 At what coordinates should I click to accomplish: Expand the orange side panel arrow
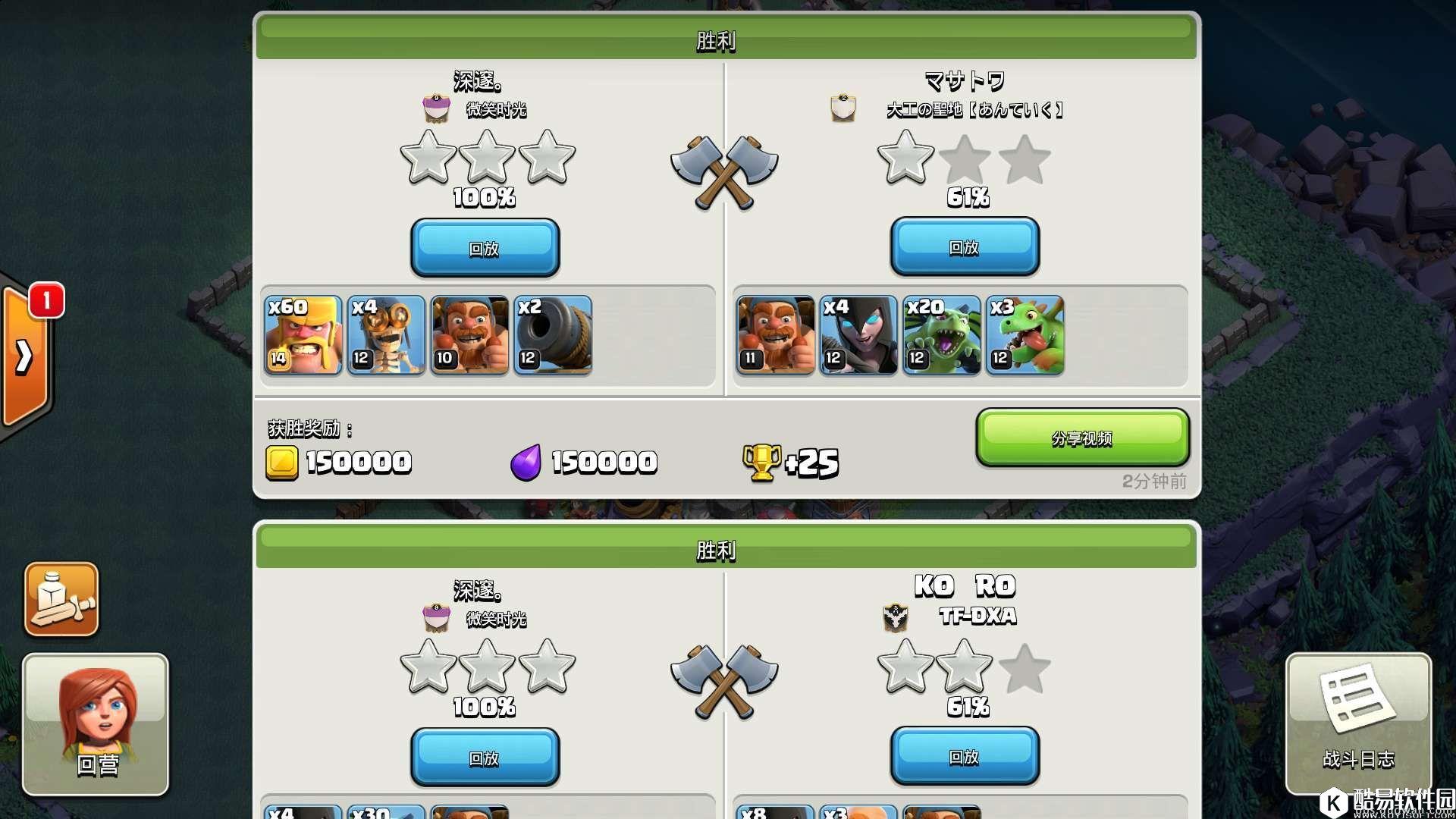[x=25, y=356]
